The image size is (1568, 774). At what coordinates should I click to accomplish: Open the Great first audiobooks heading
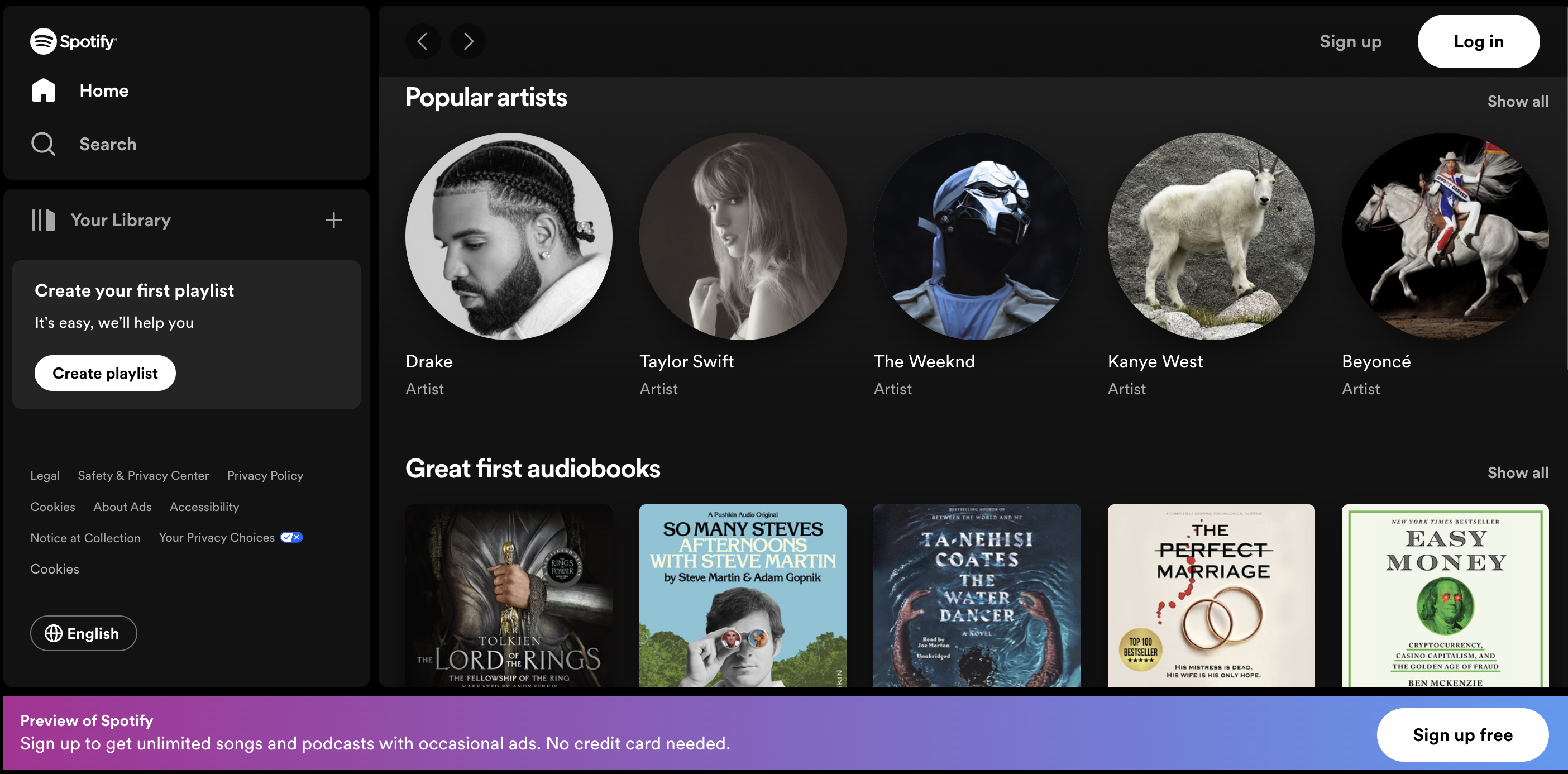click(533, 469)
